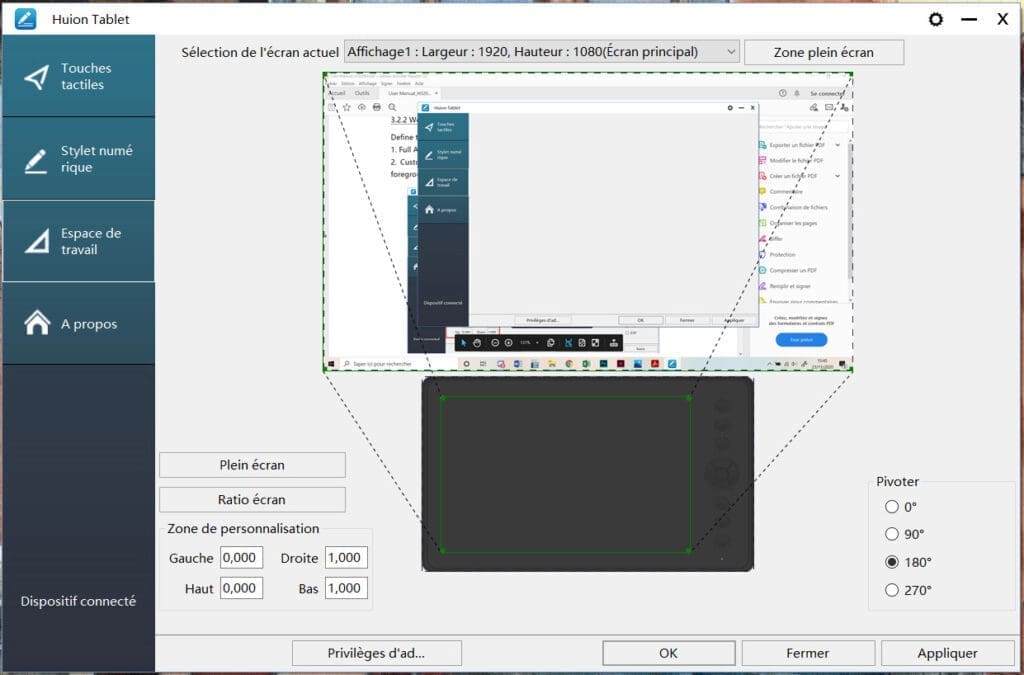Click the Huion Tablet app logo
The height and width of the screenshot is (675, 1024).
point(25,19)
